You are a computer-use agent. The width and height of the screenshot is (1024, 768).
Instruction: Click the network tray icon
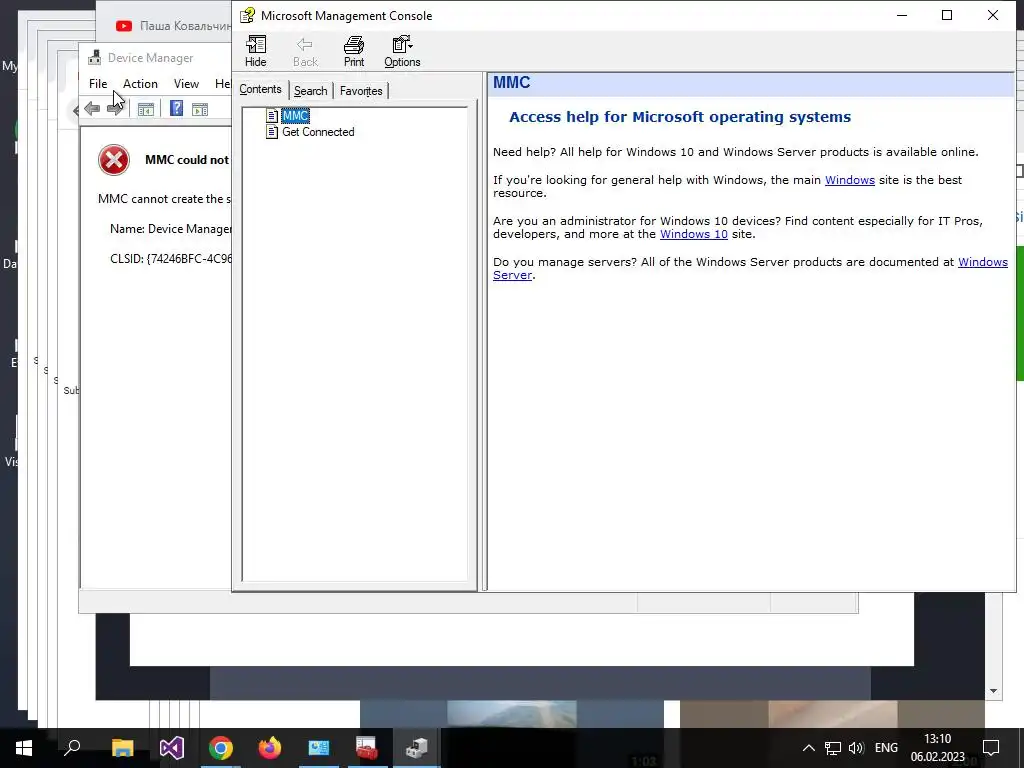click(x=833, y=748)
